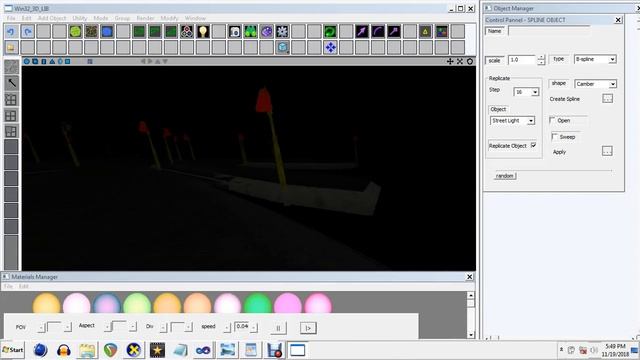Open the File menu in the main window
This screenshot has height=360, width=640.
click(11, 18)
